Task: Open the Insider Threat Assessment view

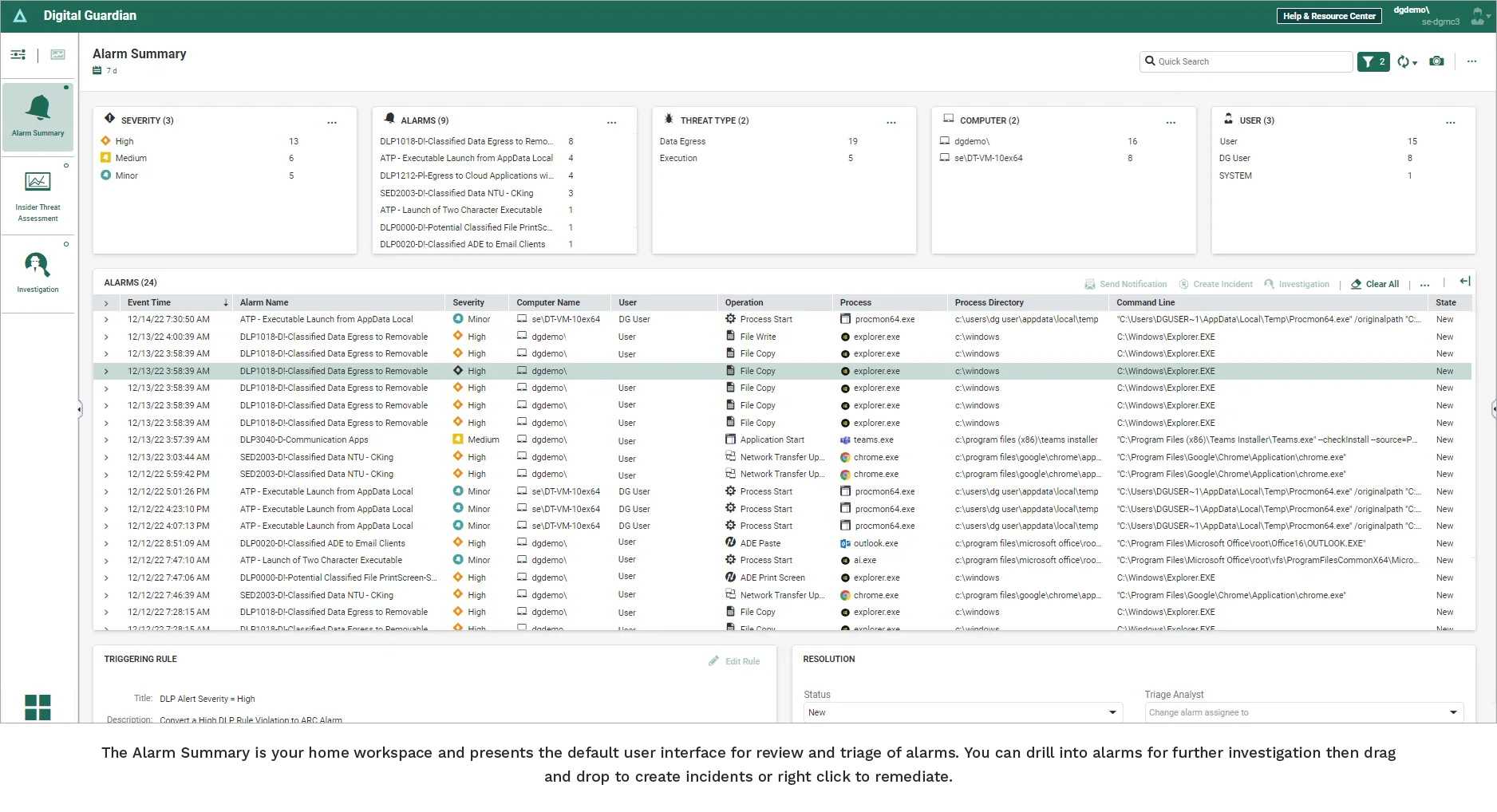Action: tap(38, 183)
